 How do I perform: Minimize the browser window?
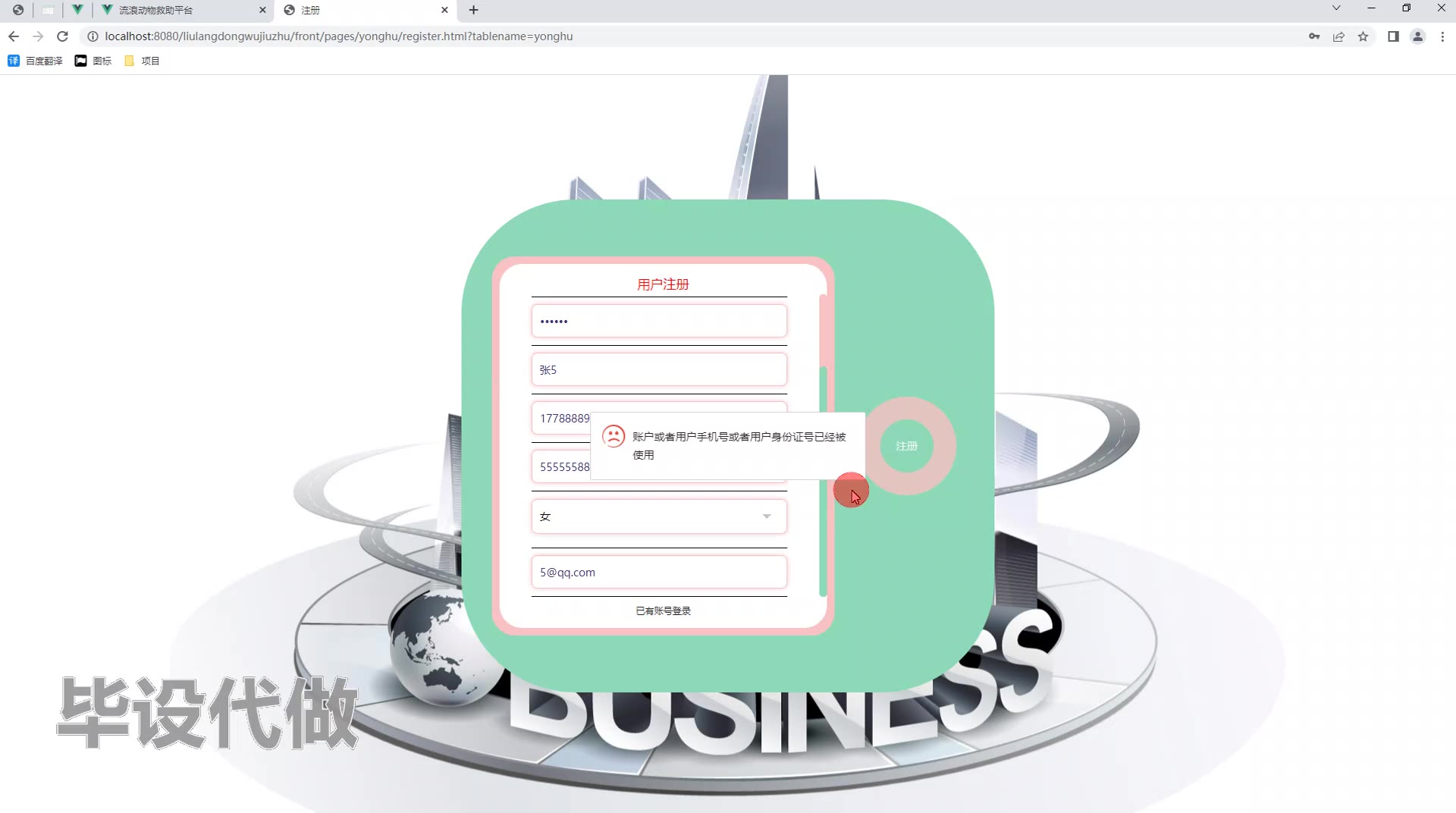[1371, 8]
